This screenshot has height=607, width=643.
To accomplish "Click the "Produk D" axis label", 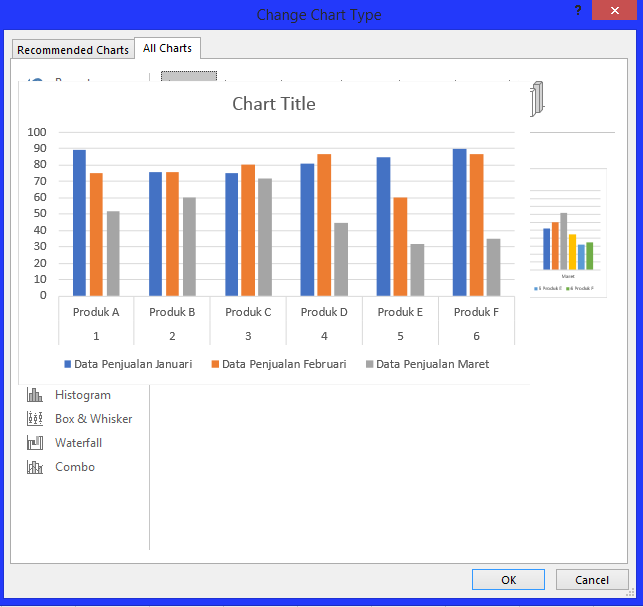I will pyautogui.click(x=324, y=312).
